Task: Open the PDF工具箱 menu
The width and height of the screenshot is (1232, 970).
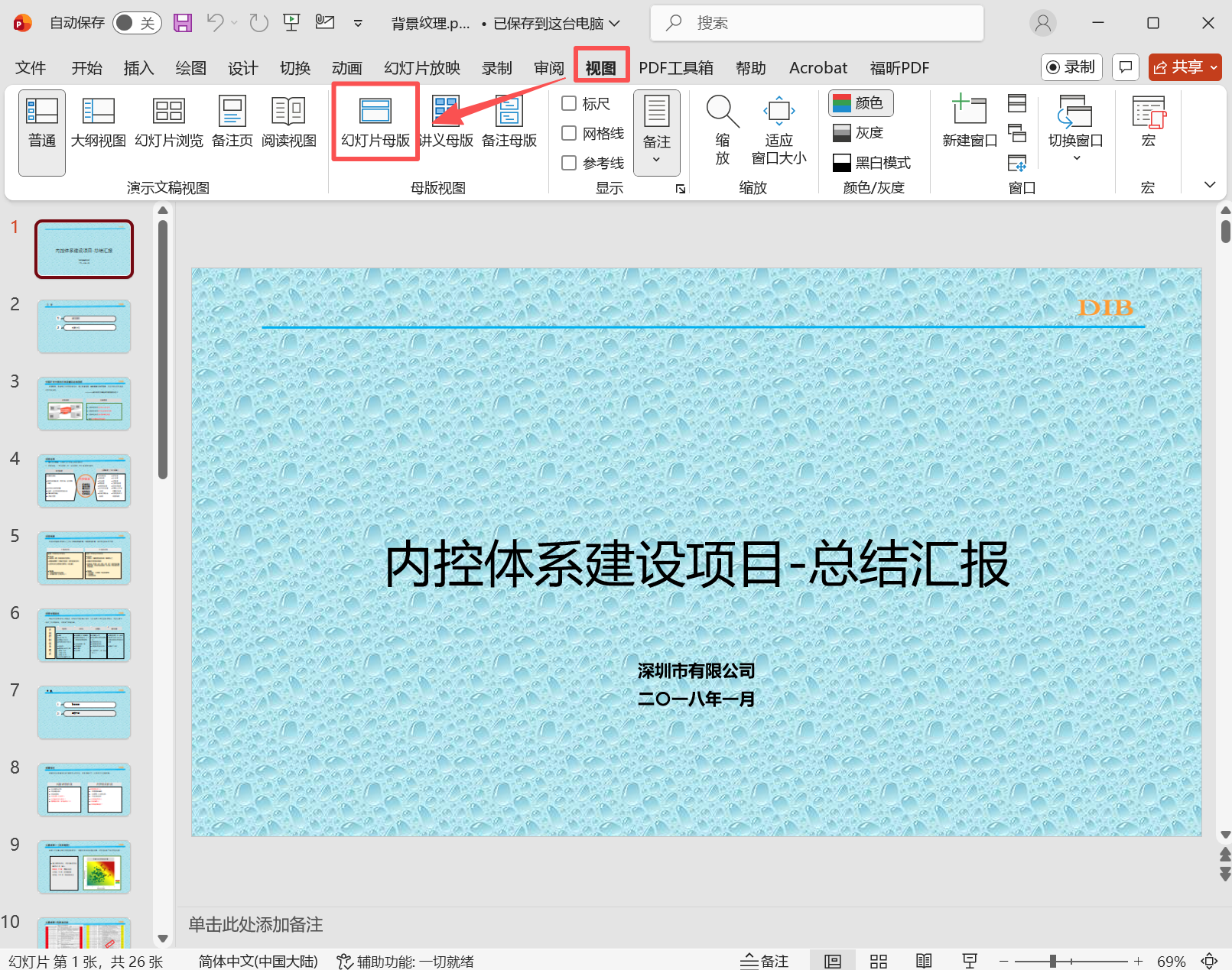Action: point(676,67)
